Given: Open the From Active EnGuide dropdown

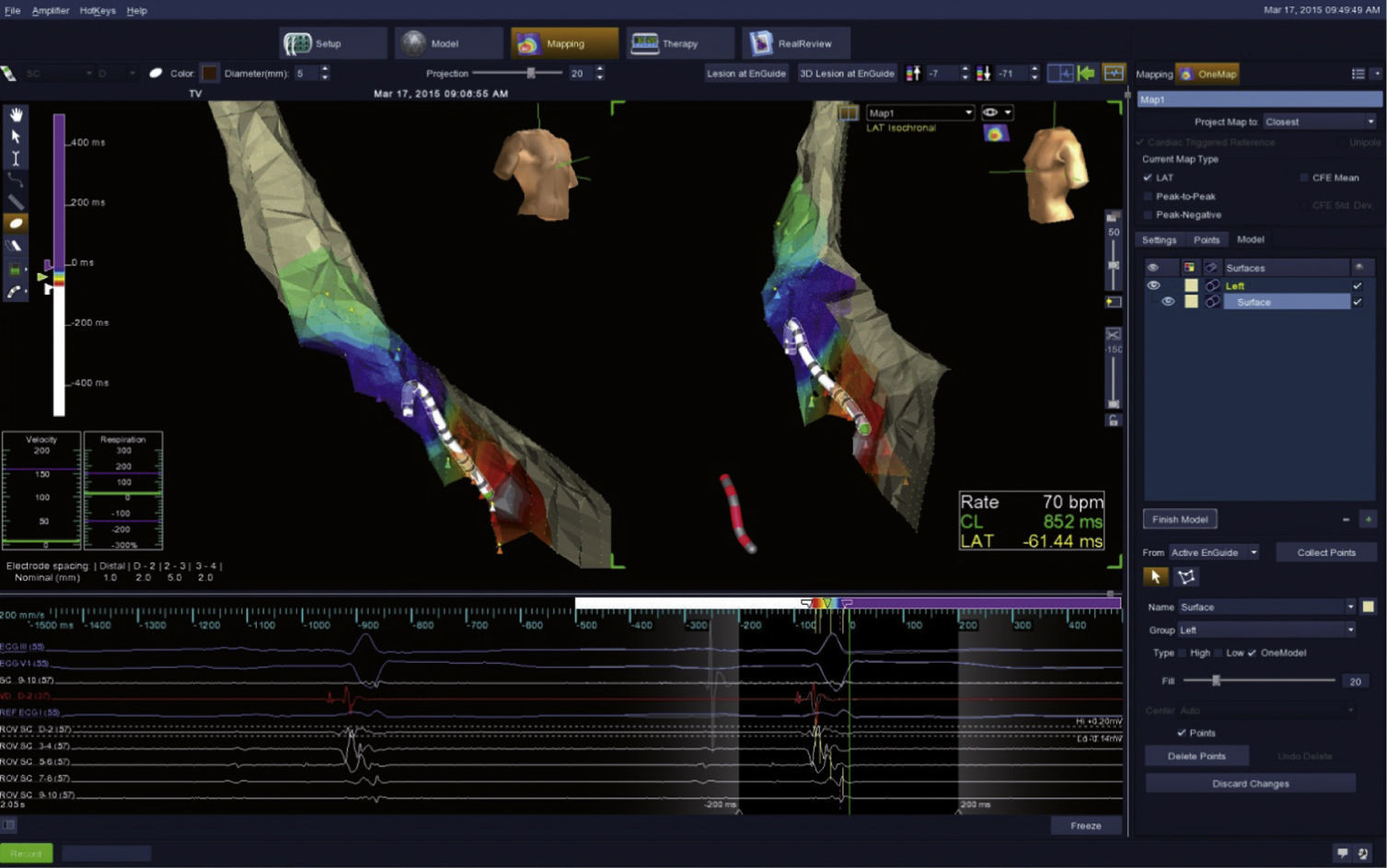Looking at the screenshot, I should 1213,552.
